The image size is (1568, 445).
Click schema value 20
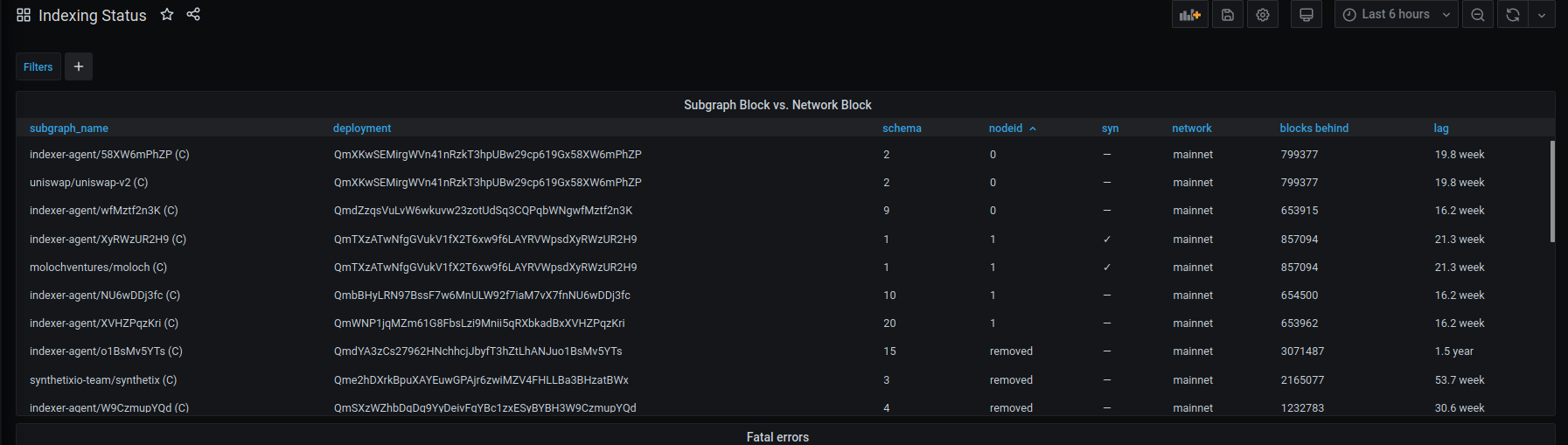[x=889, y=323]
